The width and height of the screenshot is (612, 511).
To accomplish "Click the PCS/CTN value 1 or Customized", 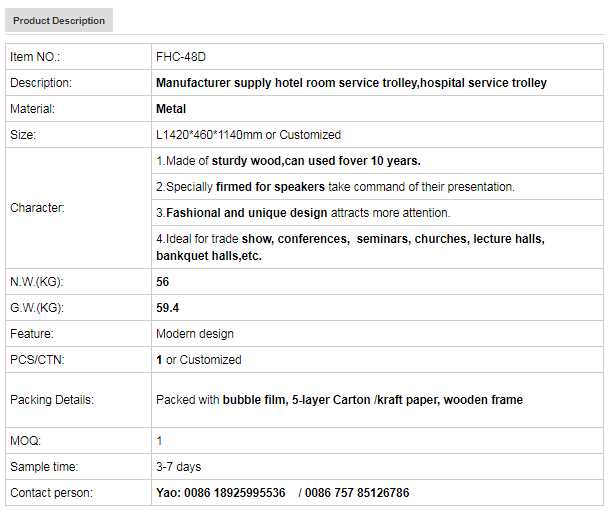I will [x=198, y=360].
